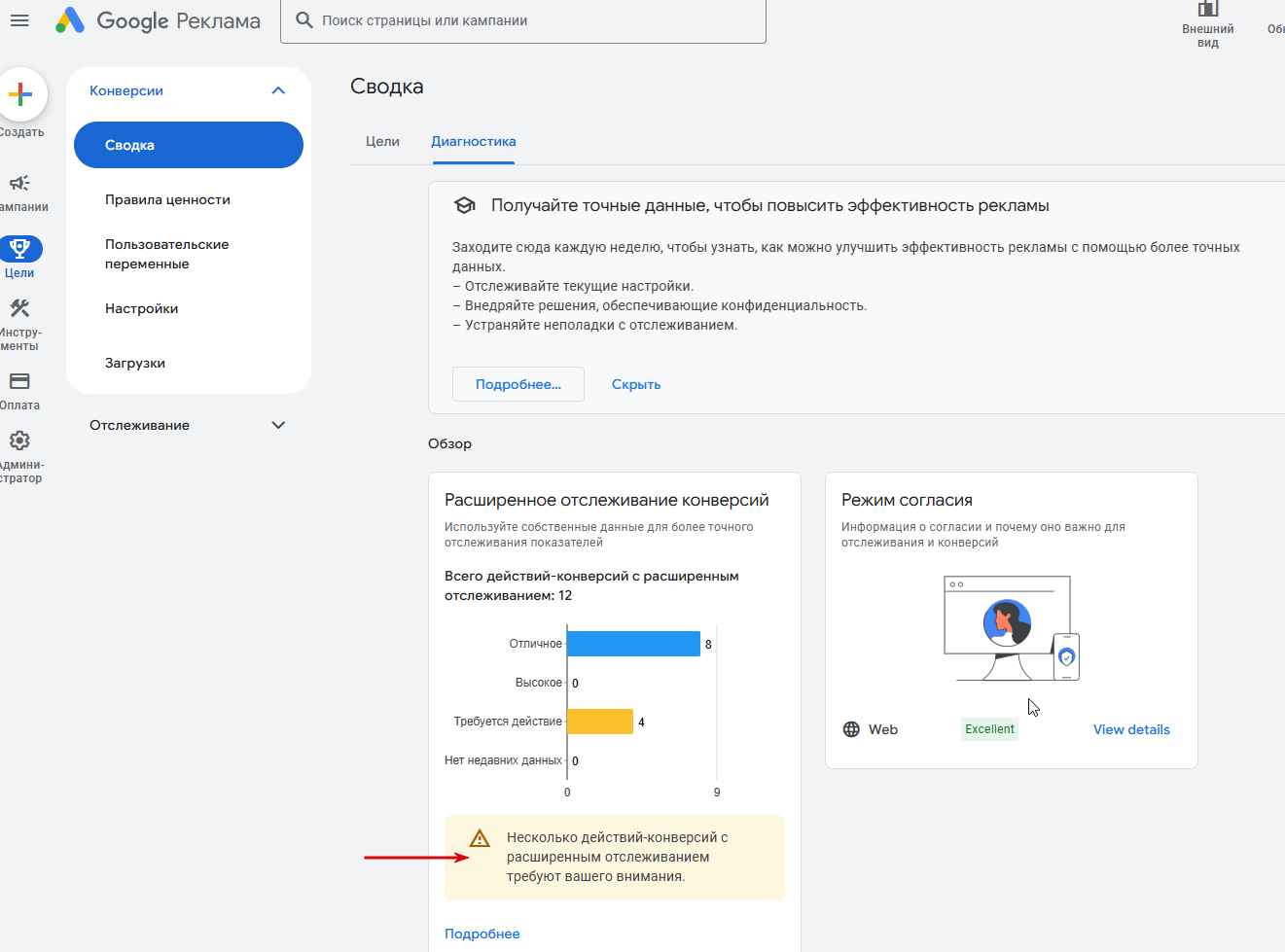This screenshot has height=952, width=1285.
Task: Open Инструменты wrench icon in sidebar
Action: (19, 309)
